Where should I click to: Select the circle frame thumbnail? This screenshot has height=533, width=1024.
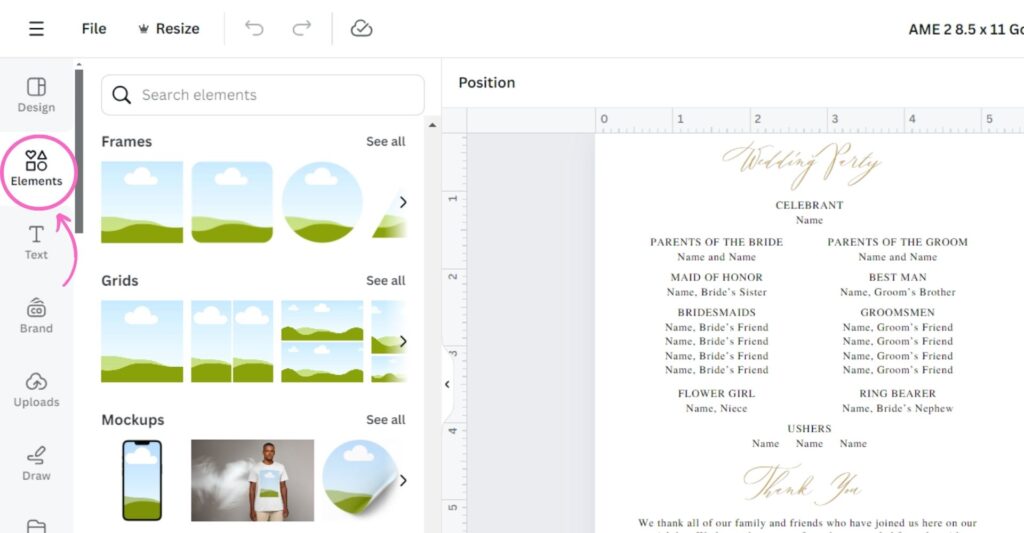(322, 202)
